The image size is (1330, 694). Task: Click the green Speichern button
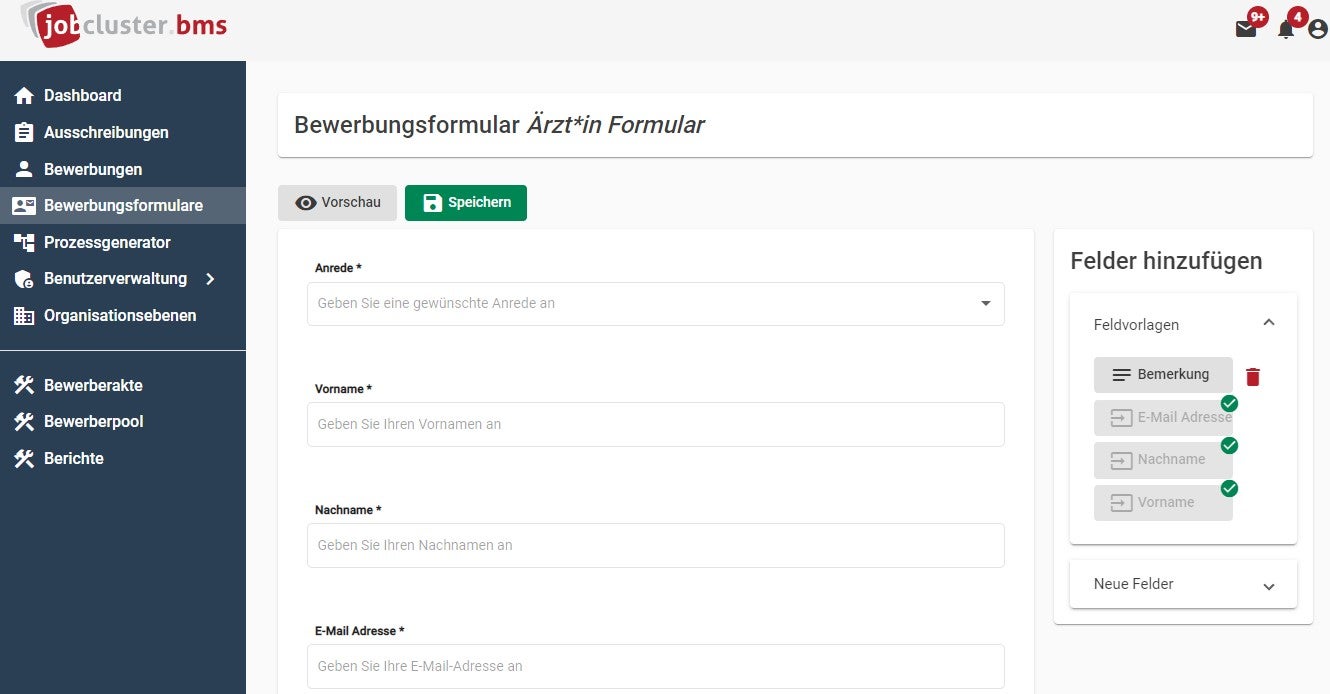point(466,203)
